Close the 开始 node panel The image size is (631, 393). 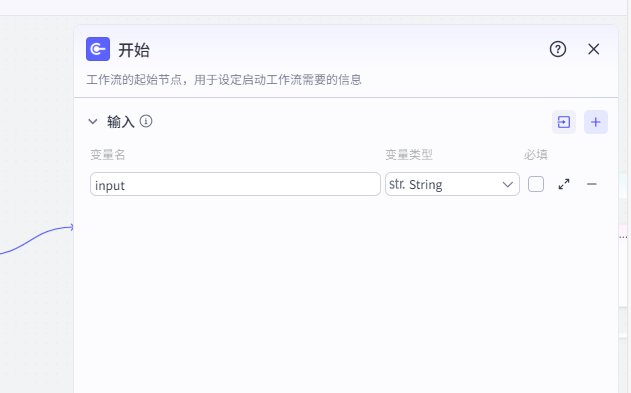[x=594, y=49]
